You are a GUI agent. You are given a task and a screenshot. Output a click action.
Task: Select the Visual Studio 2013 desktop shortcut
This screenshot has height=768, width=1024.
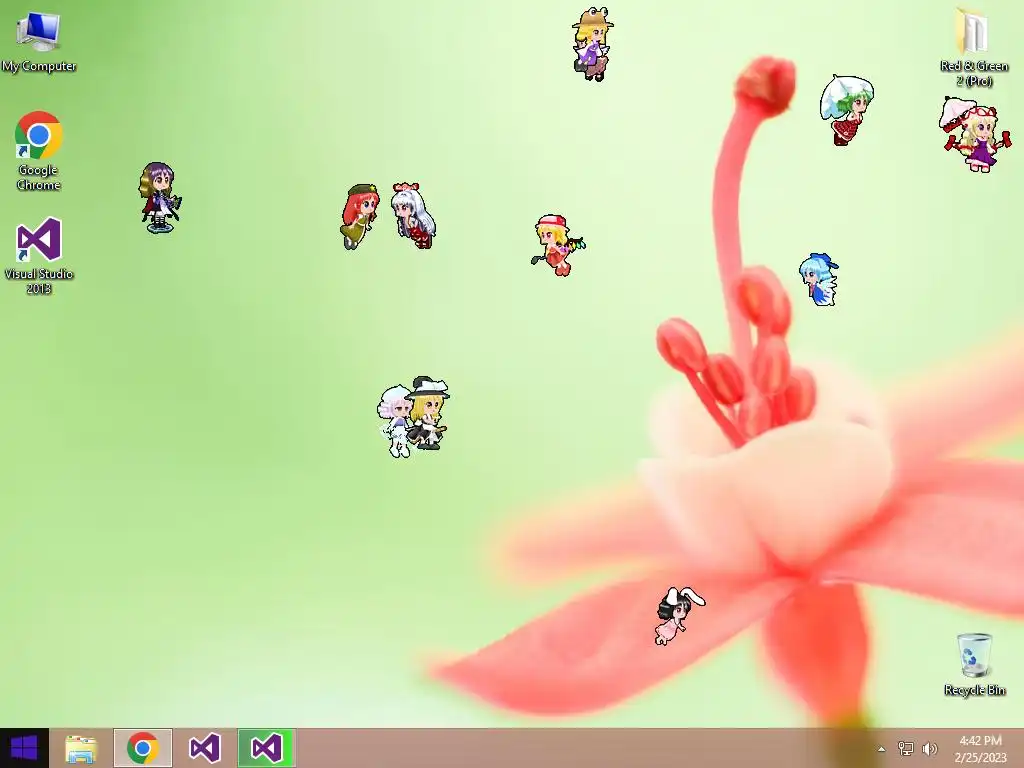[39, 256]
